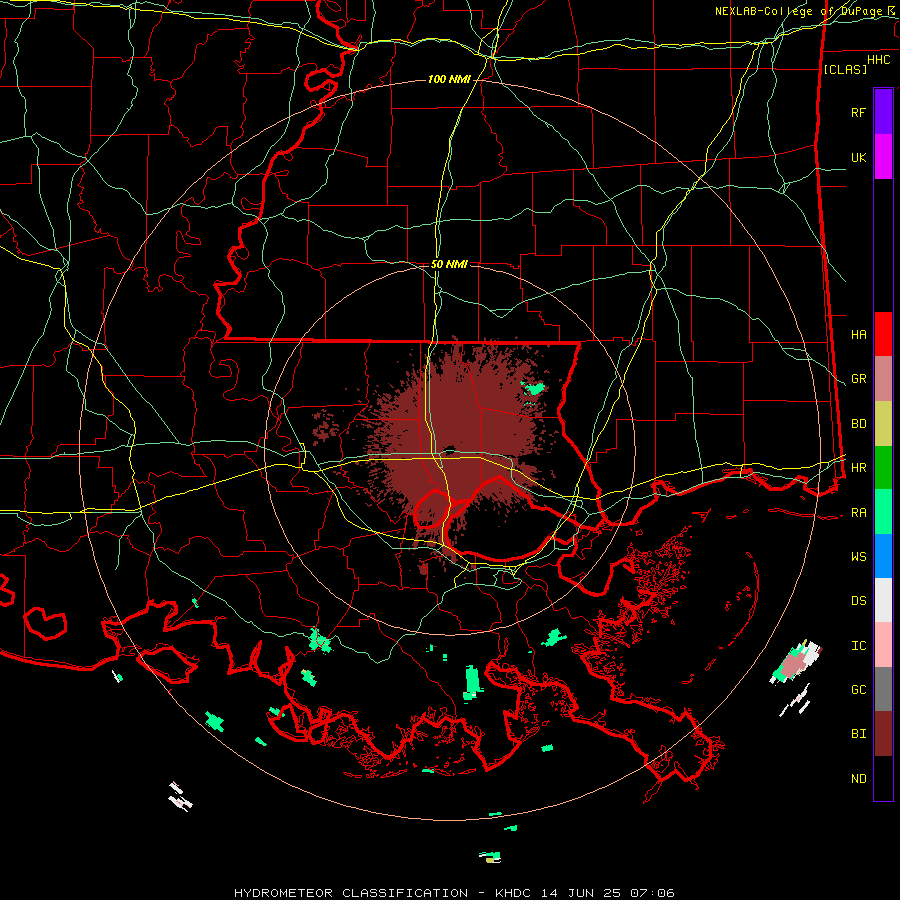
Task: Select the blue WS wet snow swatch
Action: [883, 556]
